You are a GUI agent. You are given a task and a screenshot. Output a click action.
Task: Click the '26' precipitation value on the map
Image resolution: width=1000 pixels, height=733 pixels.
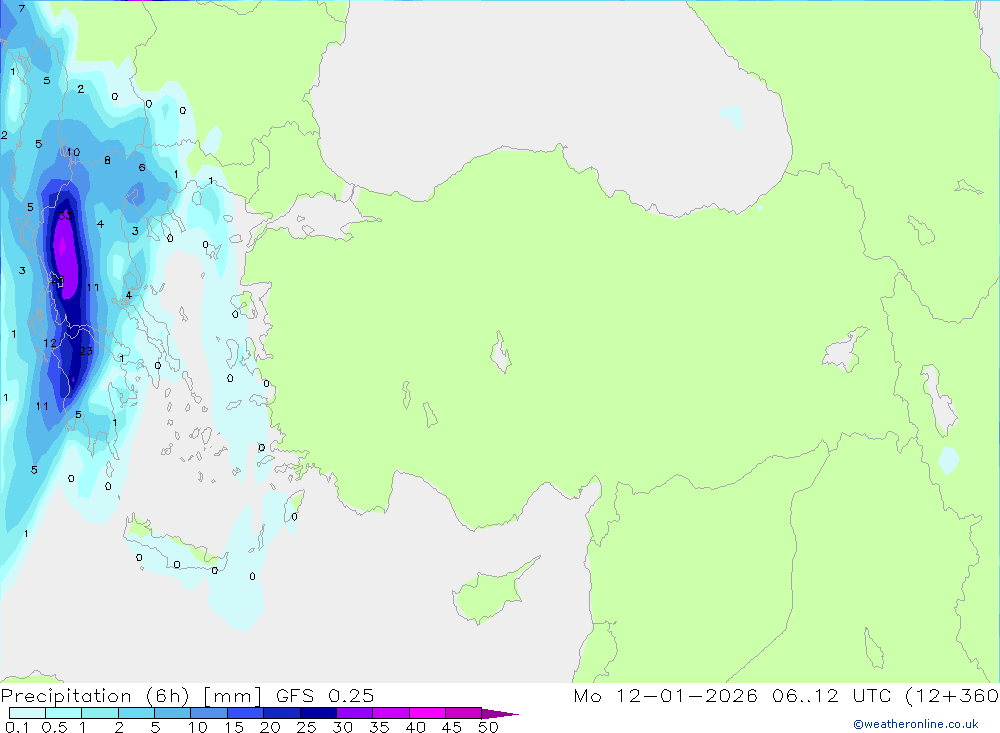click(58, 280)
